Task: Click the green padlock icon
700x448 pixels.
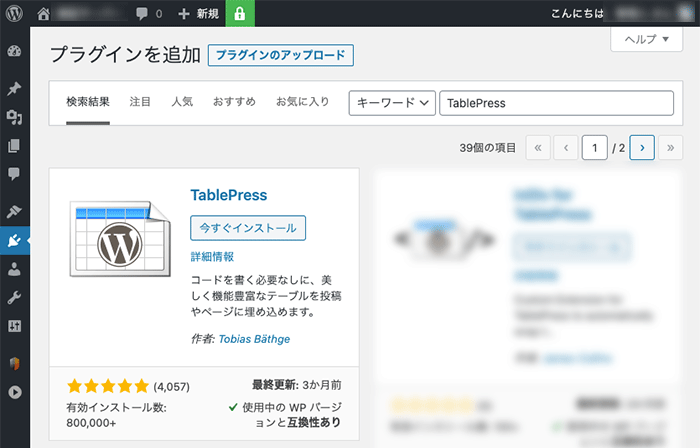Action: click(x=240, y=13)
